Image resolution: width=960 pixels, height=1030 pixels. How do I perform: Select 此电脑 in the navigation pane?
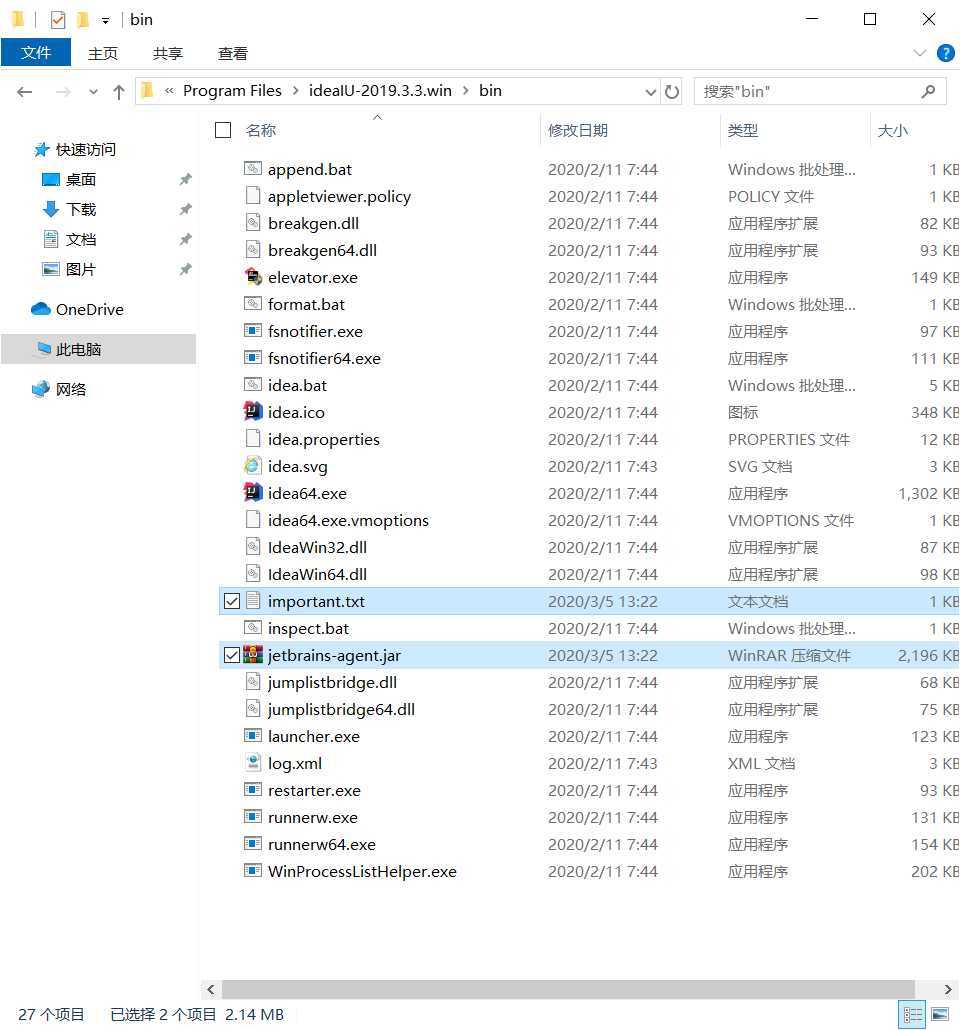[99, 349]
